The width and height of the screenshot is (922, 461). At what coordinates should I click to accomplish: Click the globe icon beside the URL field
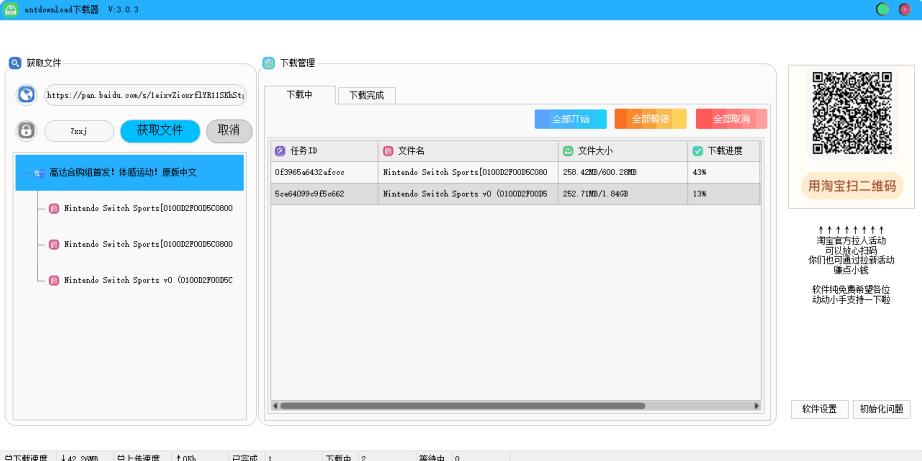tap(26, 95)
